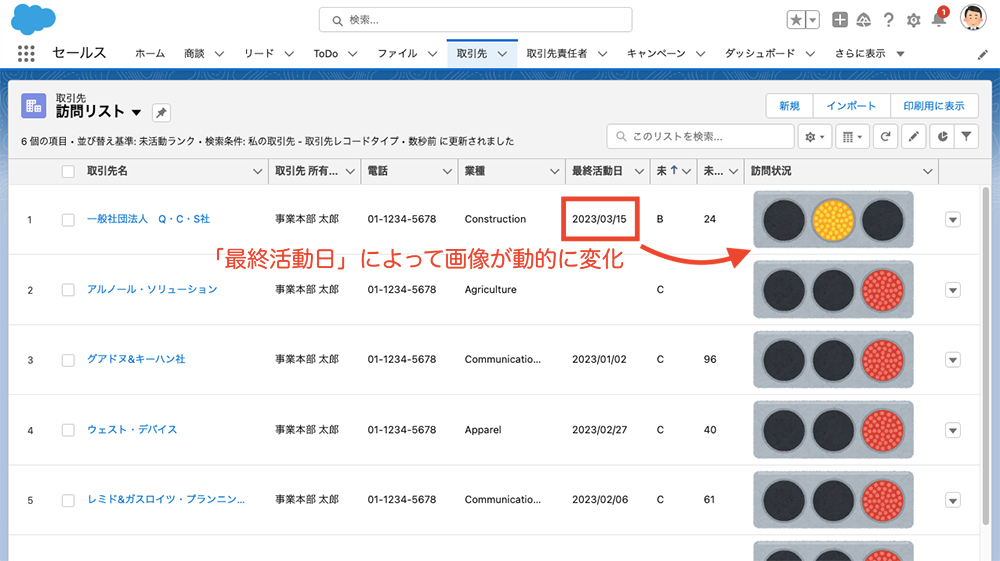
Task: Go to the ホーム tab
Action: (x=150, y=54)
